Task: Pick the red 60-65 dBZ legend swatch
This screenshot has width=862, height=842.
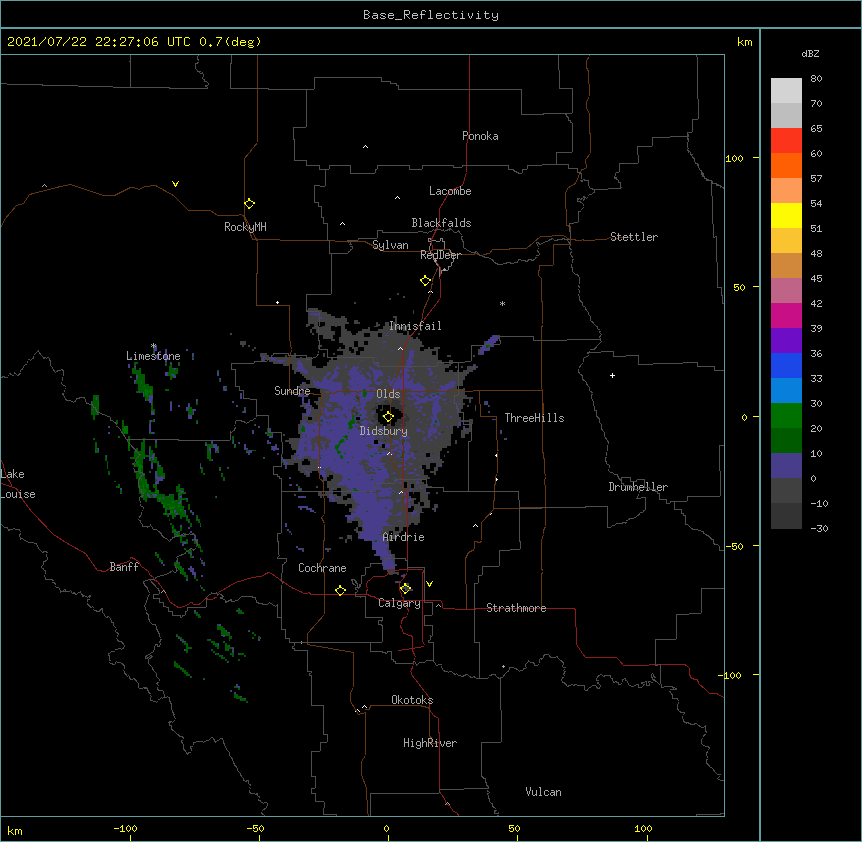Action: pyautogui.click(x=786, y=140)
